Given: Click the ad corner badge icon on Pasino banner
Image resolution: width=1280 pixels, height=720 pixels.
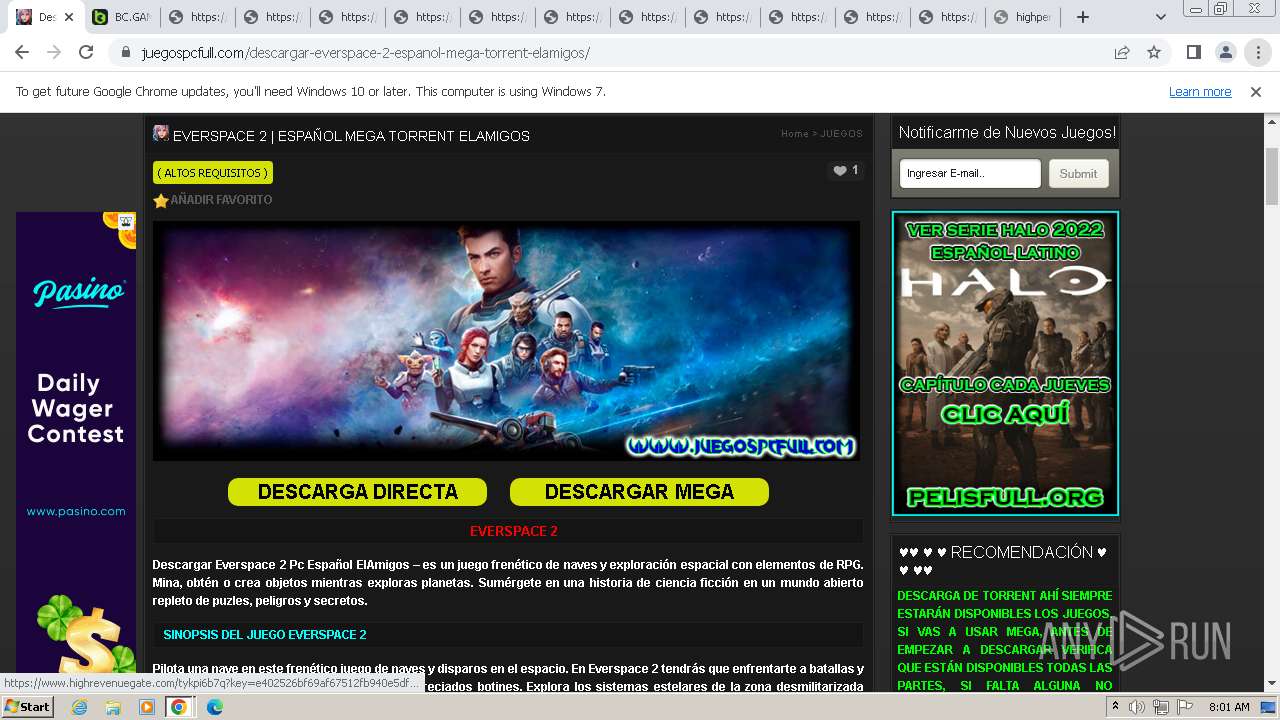Looking at the screenshot, I should tap(126, 222).
